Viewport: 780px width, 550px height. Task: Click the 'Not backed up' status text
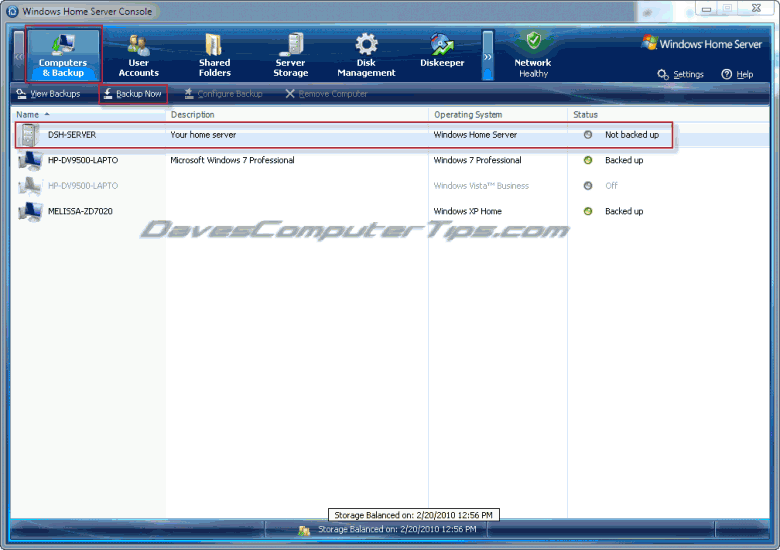point(632,135)
